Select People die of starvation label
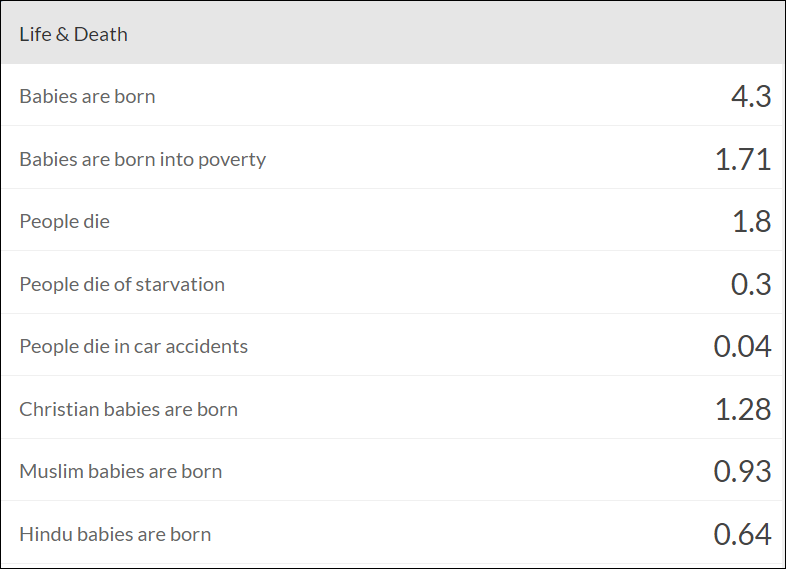 122,284
